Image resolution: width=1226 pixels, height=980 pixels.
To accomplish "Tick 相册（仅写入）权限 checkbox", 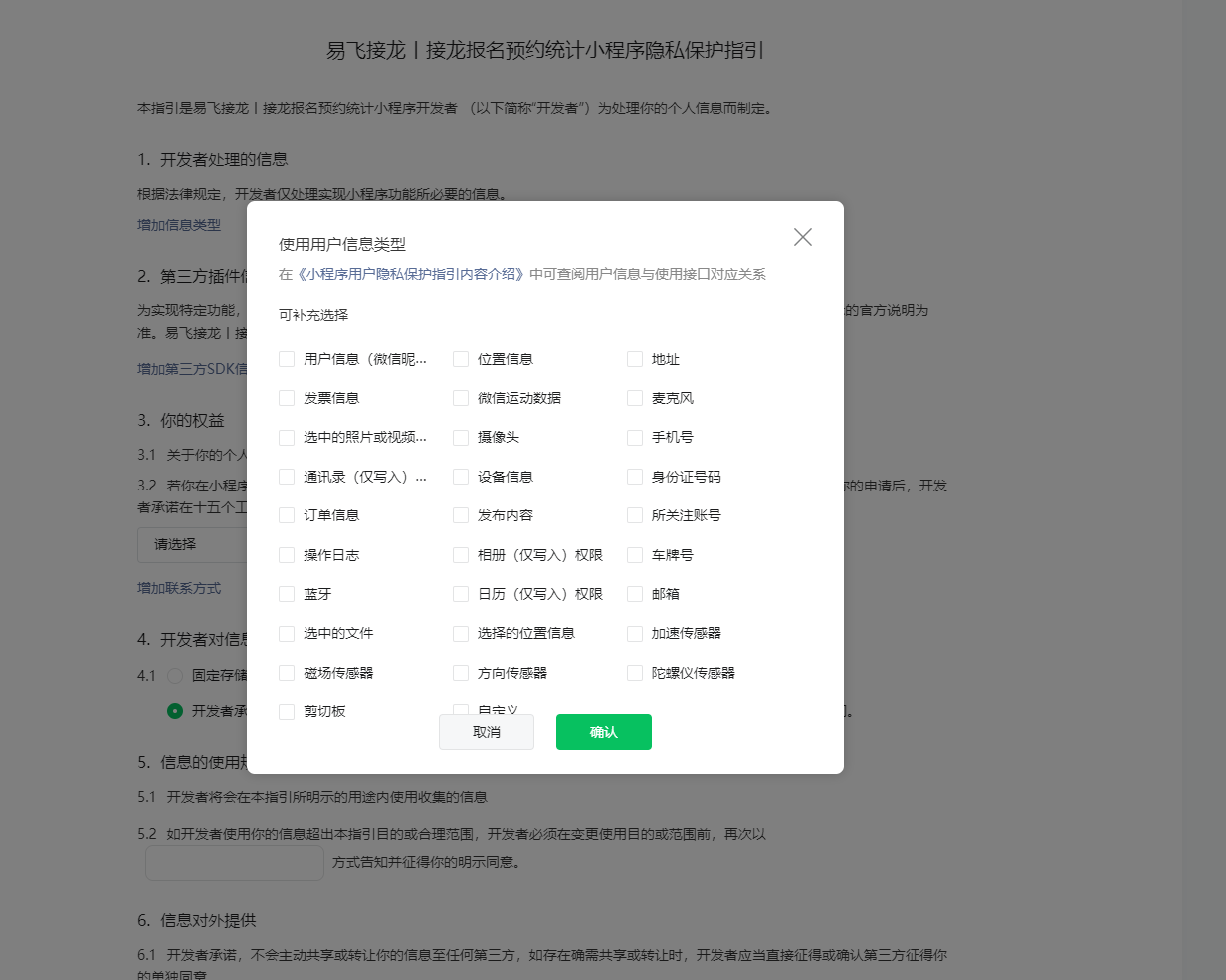I will pyautogui.click(x=461, y=555).
